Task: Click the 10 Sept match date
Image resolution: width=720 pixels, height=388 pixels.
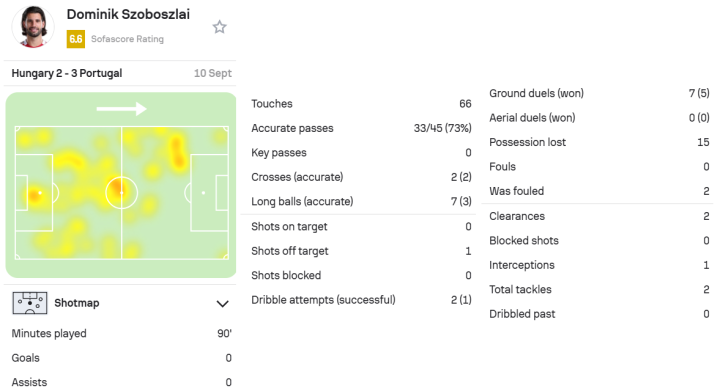Action: point(213,73)
